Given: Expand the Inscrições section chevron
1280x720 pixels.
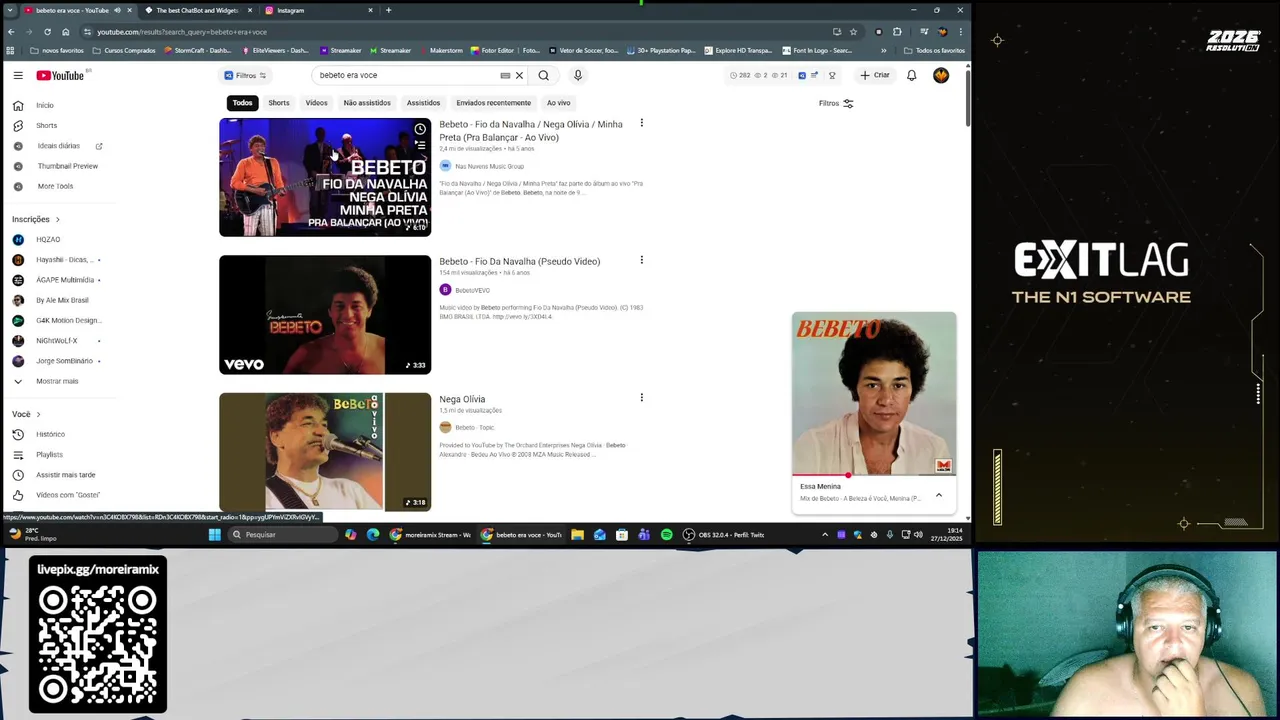Looking at the screenshot, I should [x=57, y=219].
